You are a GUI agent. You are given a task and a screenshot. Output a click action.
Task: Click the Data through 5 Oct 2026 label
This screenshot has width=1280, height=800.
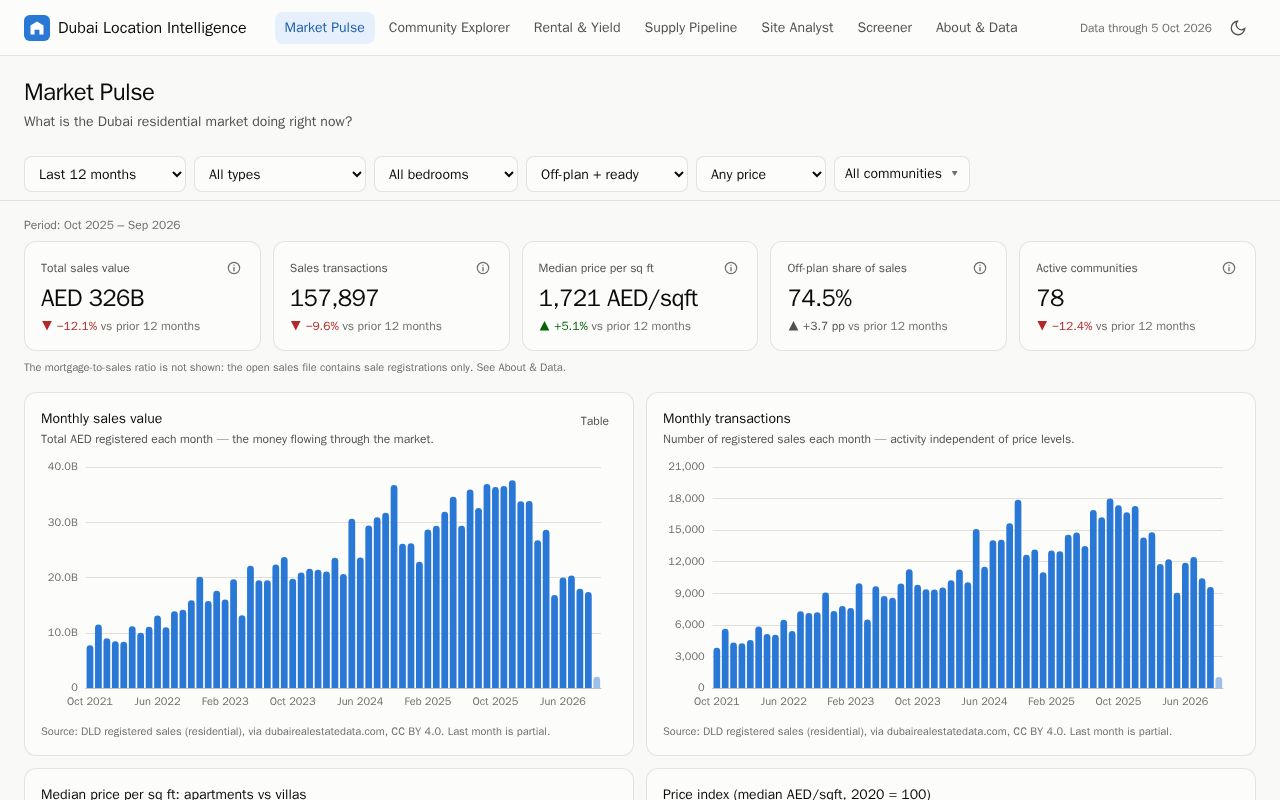tap(1146, 28)
